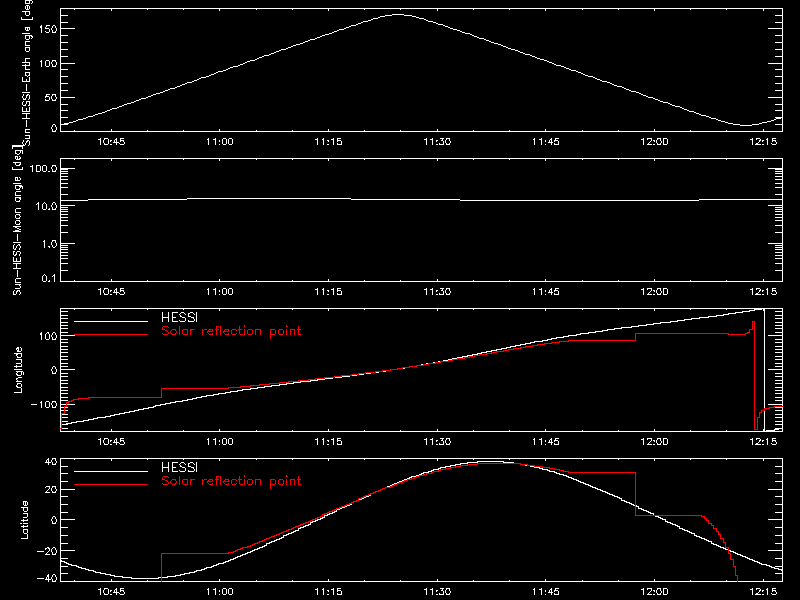
Task: Click the Sun-HESSI-Moon angle axis label
Action: pos(17,220)
